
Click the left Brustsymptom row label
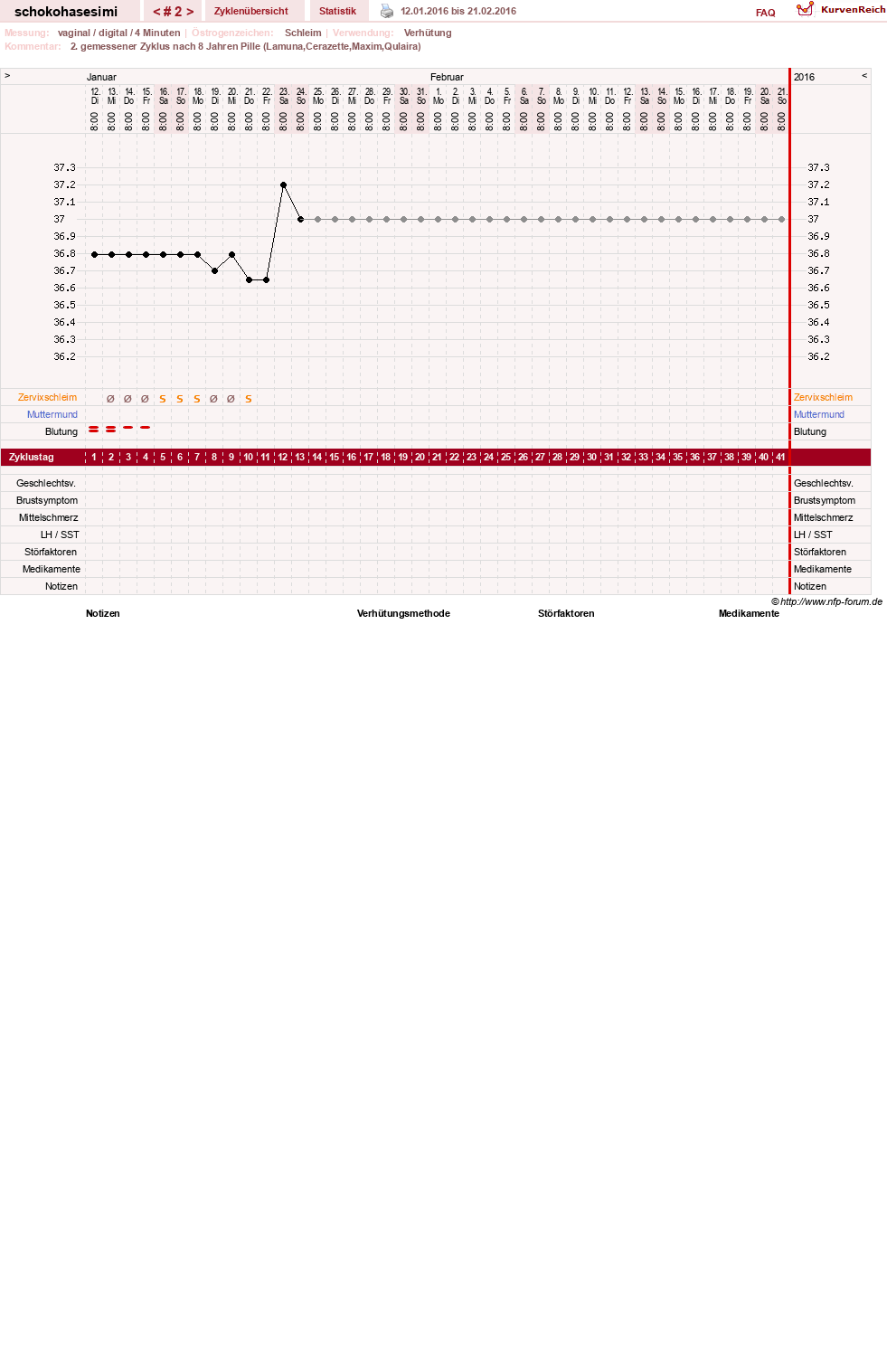(x=47, y=500)
